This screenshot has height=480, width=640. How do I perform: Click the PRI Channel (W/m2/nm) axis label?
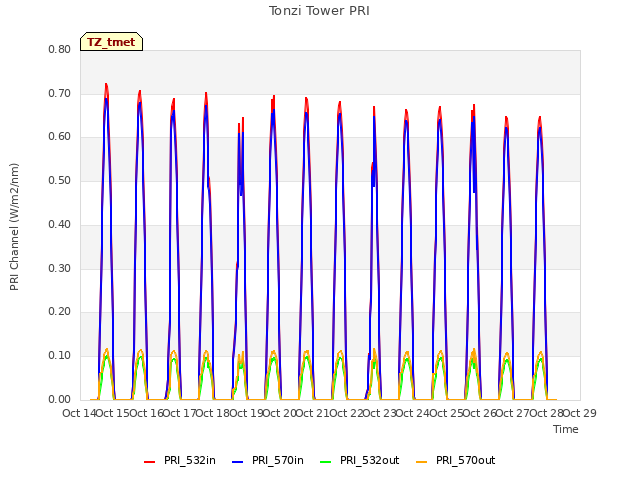pyautogui.click(x=14, y=227)
